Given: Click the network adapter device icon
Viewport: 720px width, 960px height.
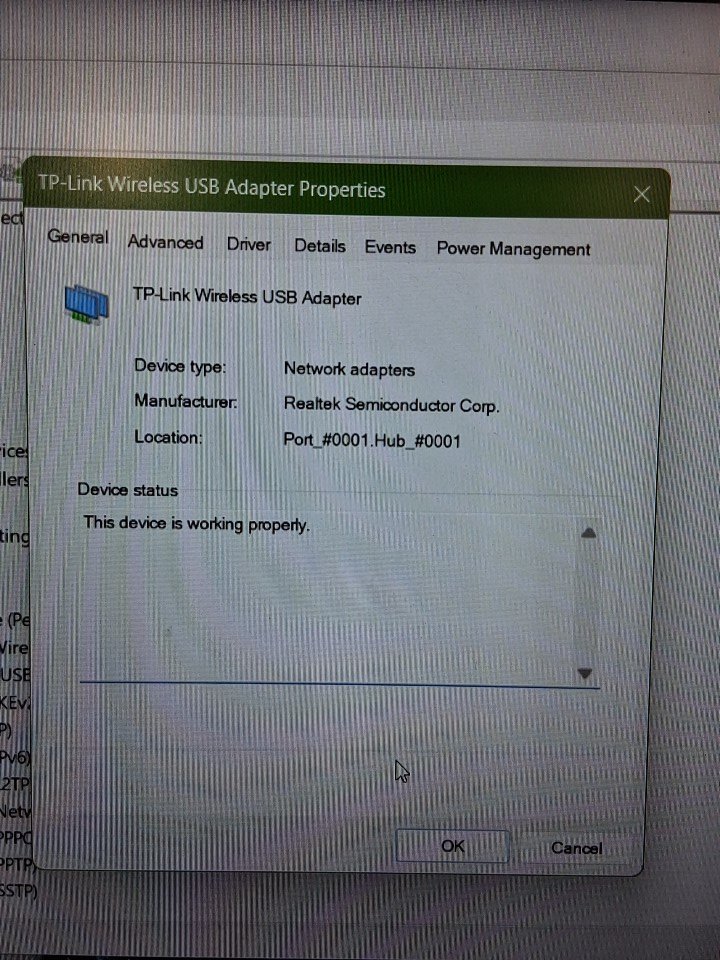Looking at the screenshot, I should (87, 303).
